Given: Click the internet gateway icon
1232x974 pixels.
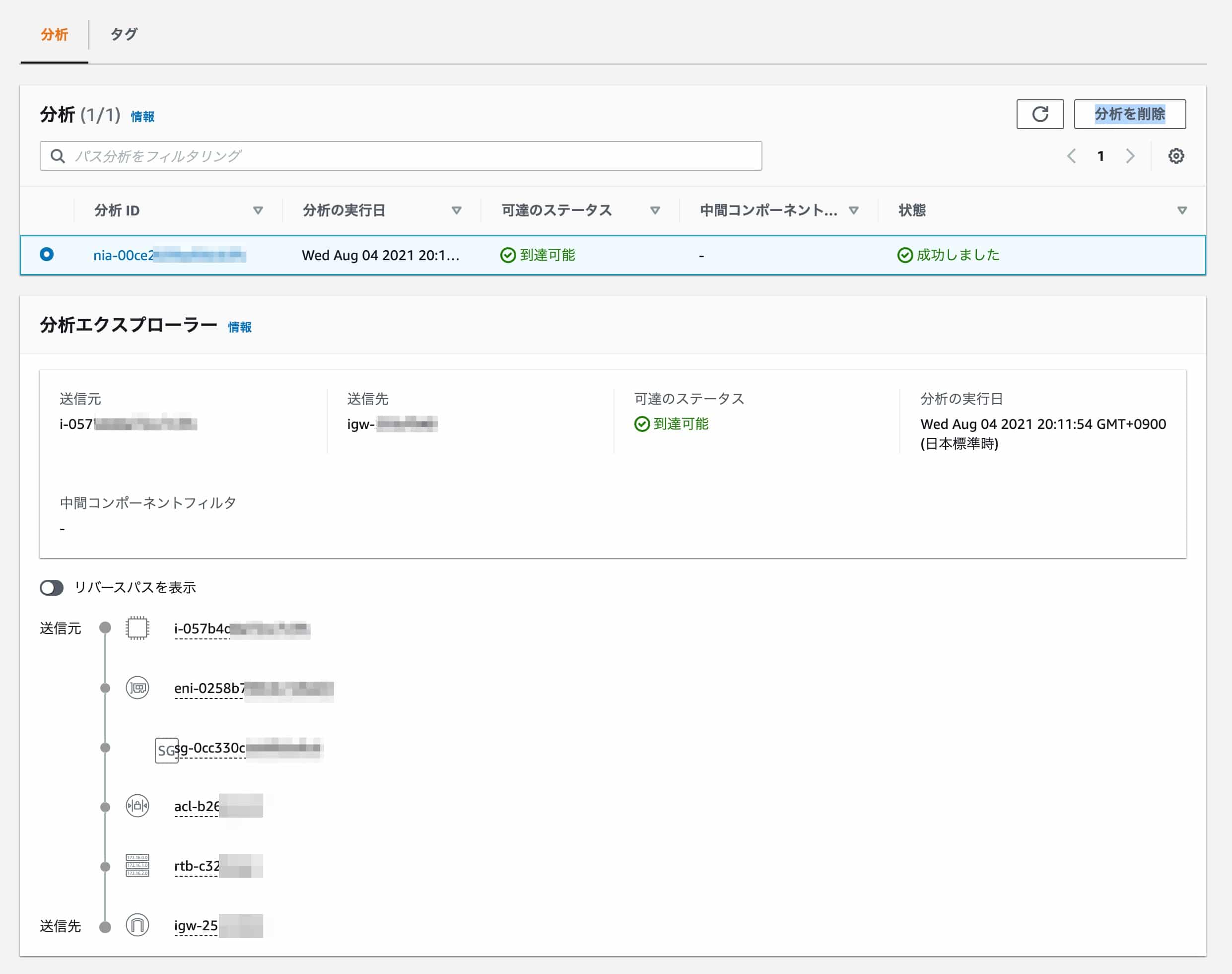Looking at the screenshot, I should coord(137,925).
